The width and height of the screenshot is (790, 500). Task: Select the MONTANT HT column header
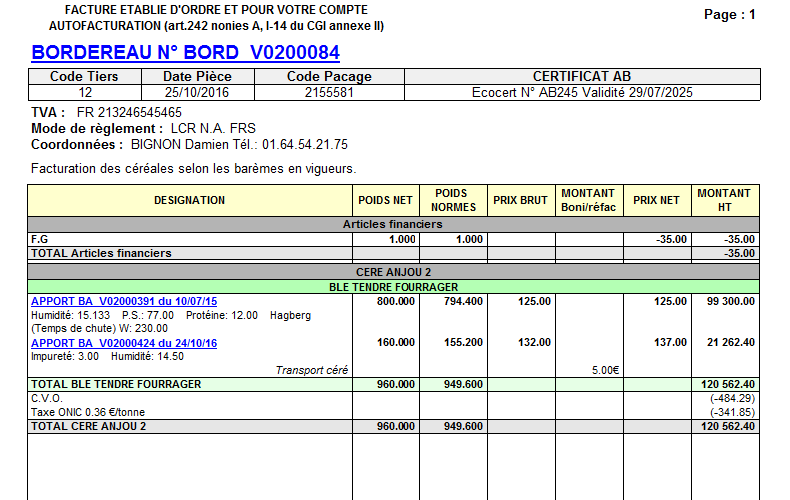click(724, 200)
